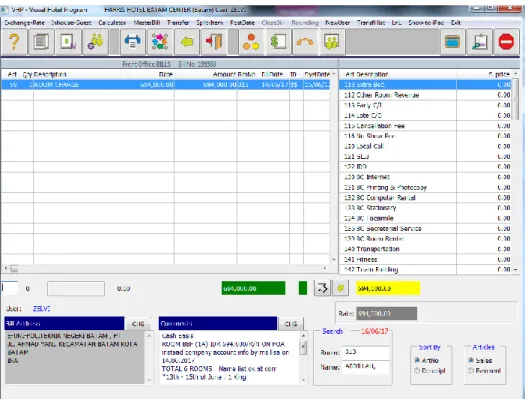525x399 pixels.
Task: Select the Artno sort radio button
Action: 417,360
